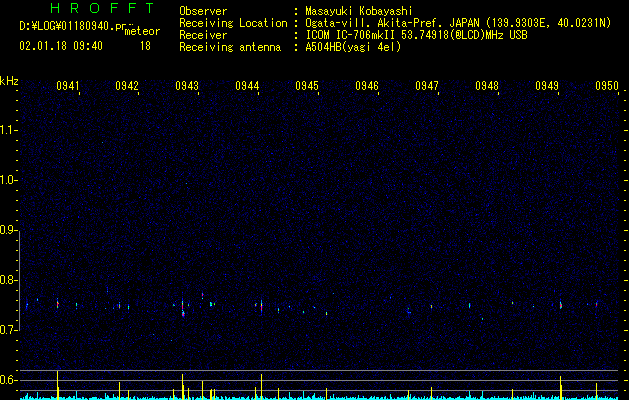Click the 0942 time marker
This screenshot has height=400, width=629.
click(127, 86)
